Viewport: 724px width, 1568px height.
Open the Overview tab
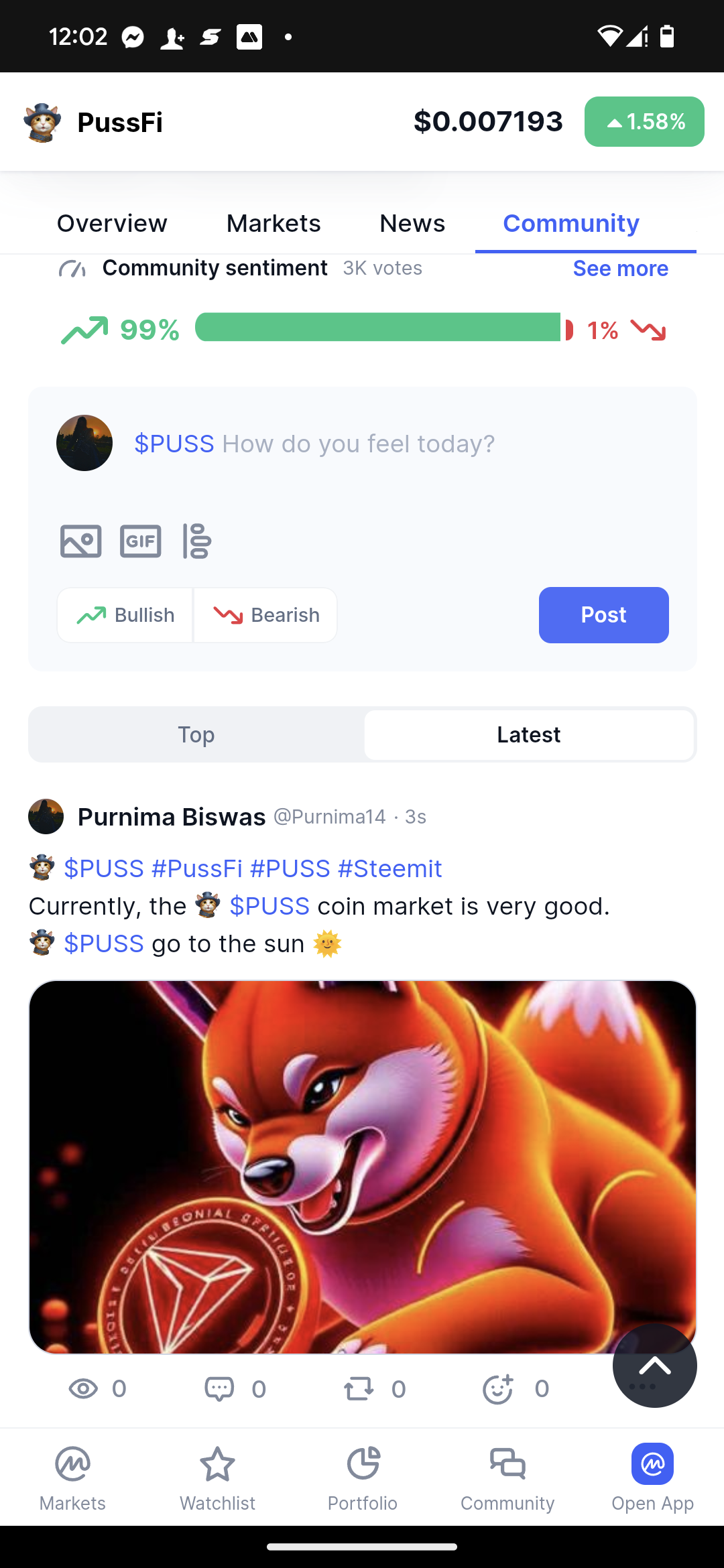click(112, 223)
